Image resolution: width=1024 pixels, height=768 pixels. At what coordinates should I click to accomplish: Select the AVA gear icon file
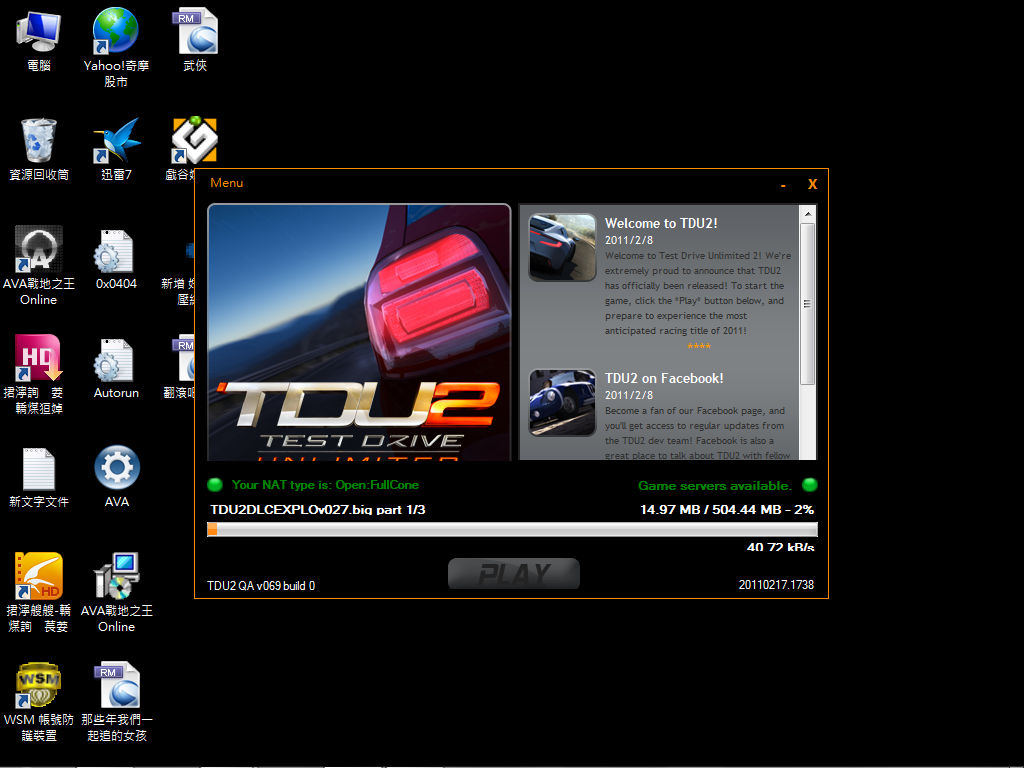point(116,469)
